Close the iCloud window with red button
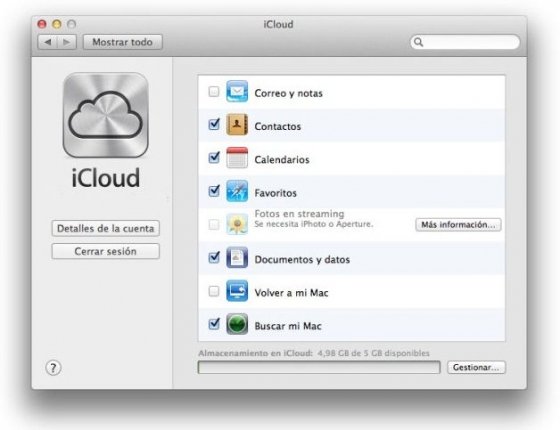560x430 pixels. pyautogui.click(x=42, y=24)
